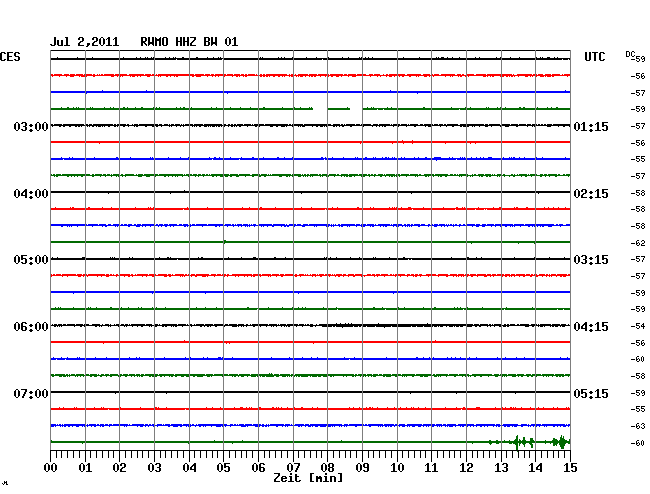
Task: Click the minute axis label "15"
Action: coord(570,468)
